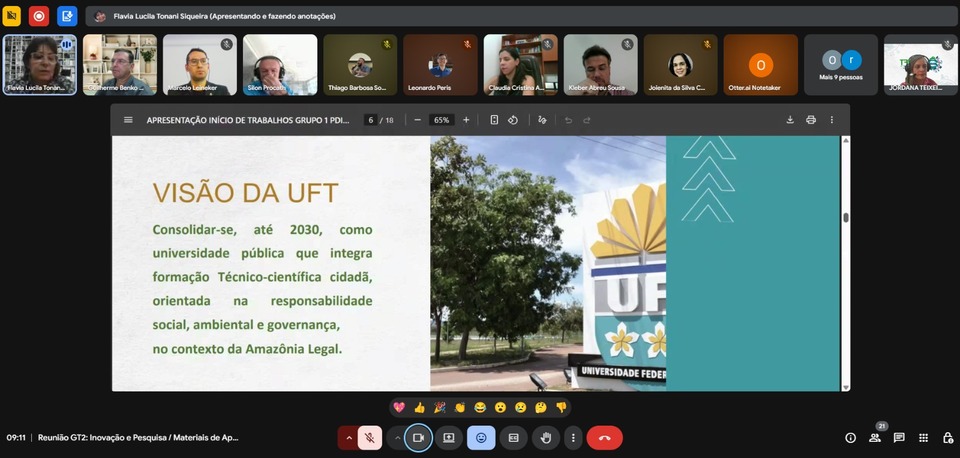Open the chat panel icon
Image resolution: width=960 pixels, height=458 pixels.
899,438
